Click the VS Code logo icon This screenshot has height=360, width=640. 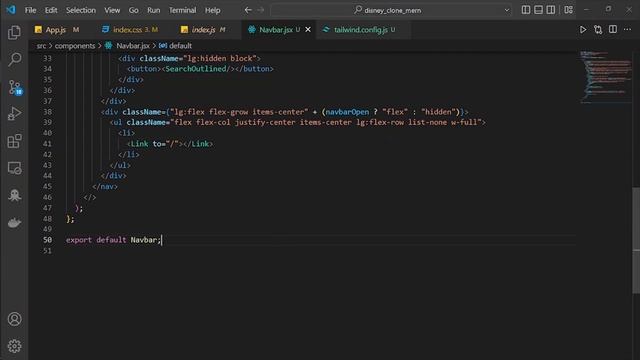[x=11, y=10]
